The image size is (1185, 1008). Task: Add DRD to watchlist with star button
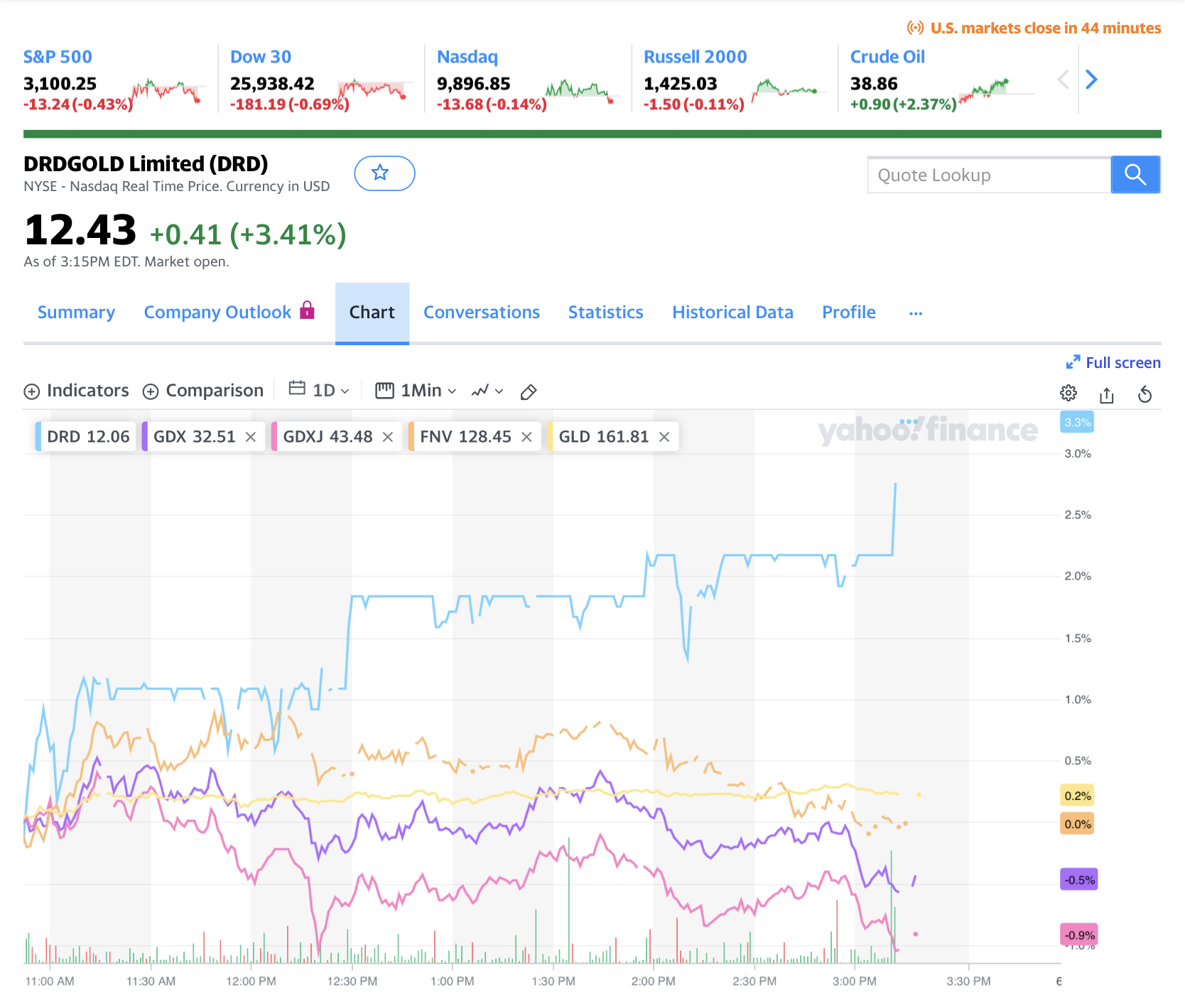[x=384, y=173]
